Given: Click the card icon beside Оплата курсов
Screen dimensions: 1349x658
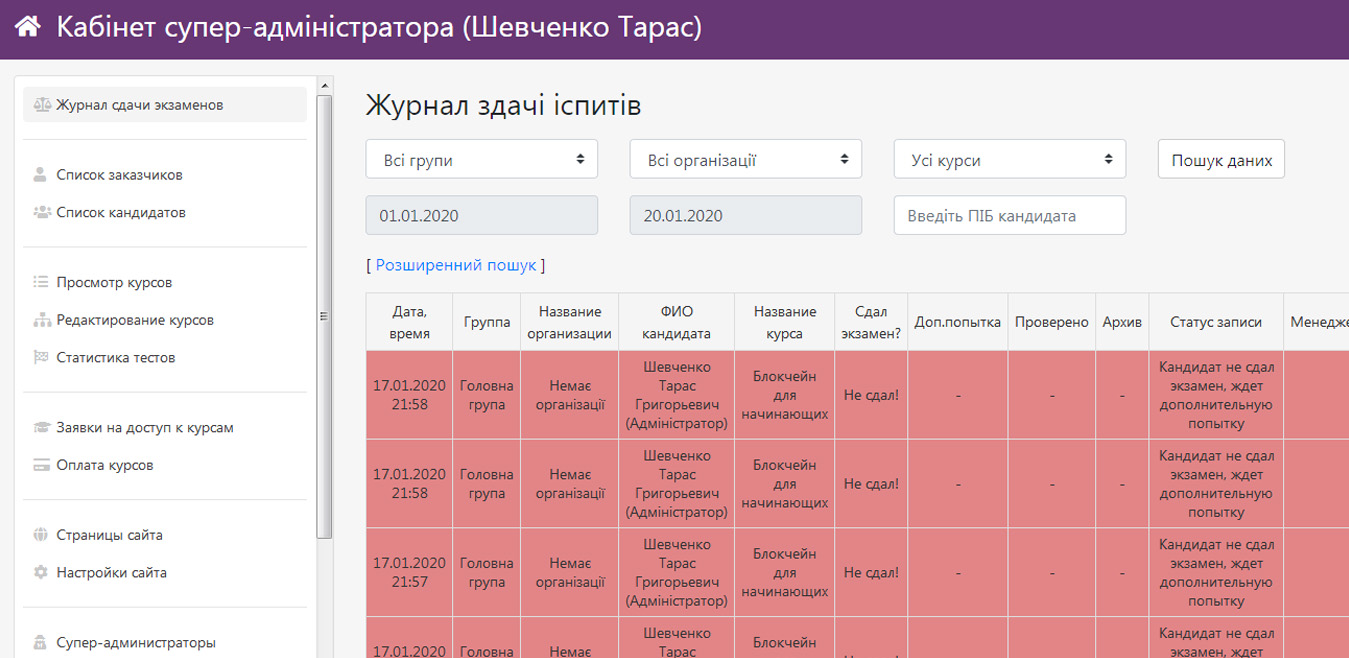Looking at the screenshot, I should 41,466.
